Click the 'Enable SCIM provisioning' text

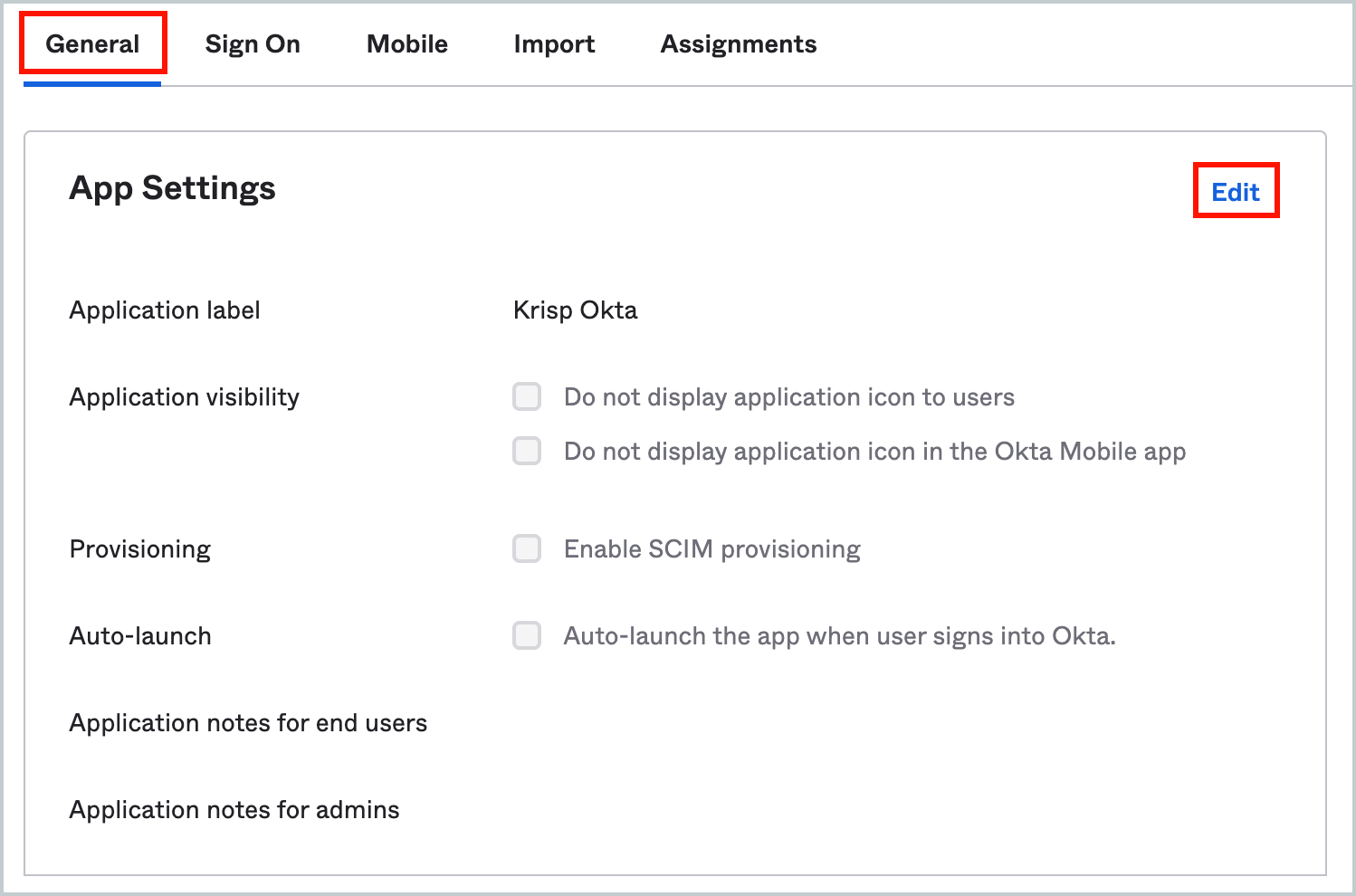click(711, 549)
